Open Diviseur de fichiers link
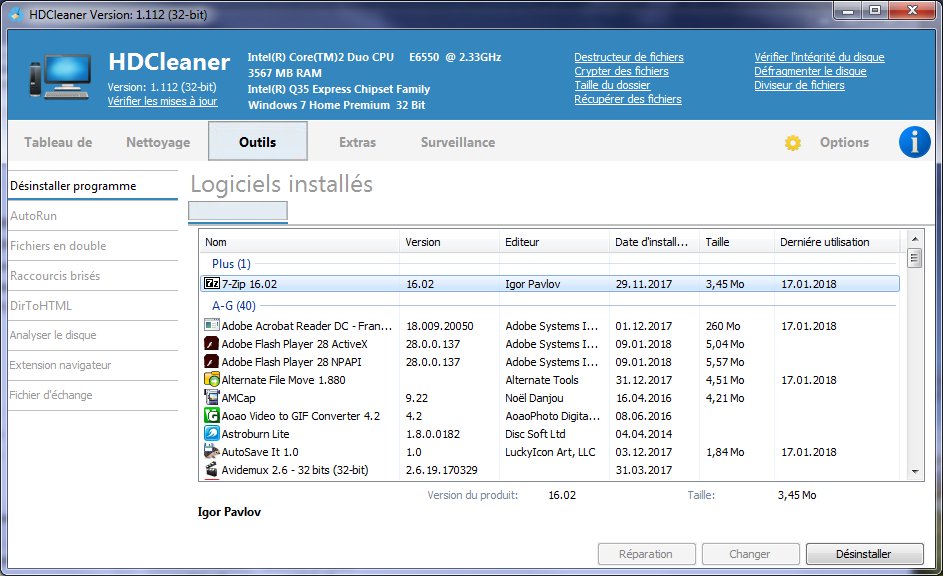Image resolution: width=943 pixels, height=576 pixels. [x=799, y=85]
